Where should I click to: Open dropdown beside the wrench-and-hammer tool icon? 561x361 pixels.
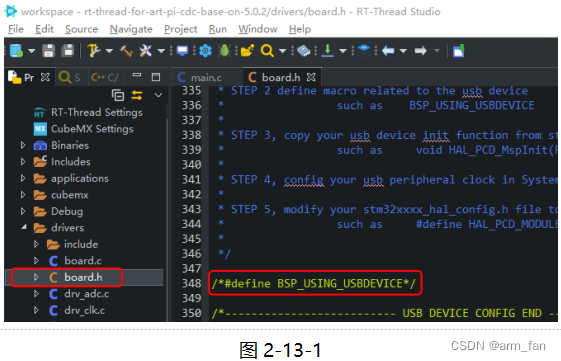(x=109, y=51)
